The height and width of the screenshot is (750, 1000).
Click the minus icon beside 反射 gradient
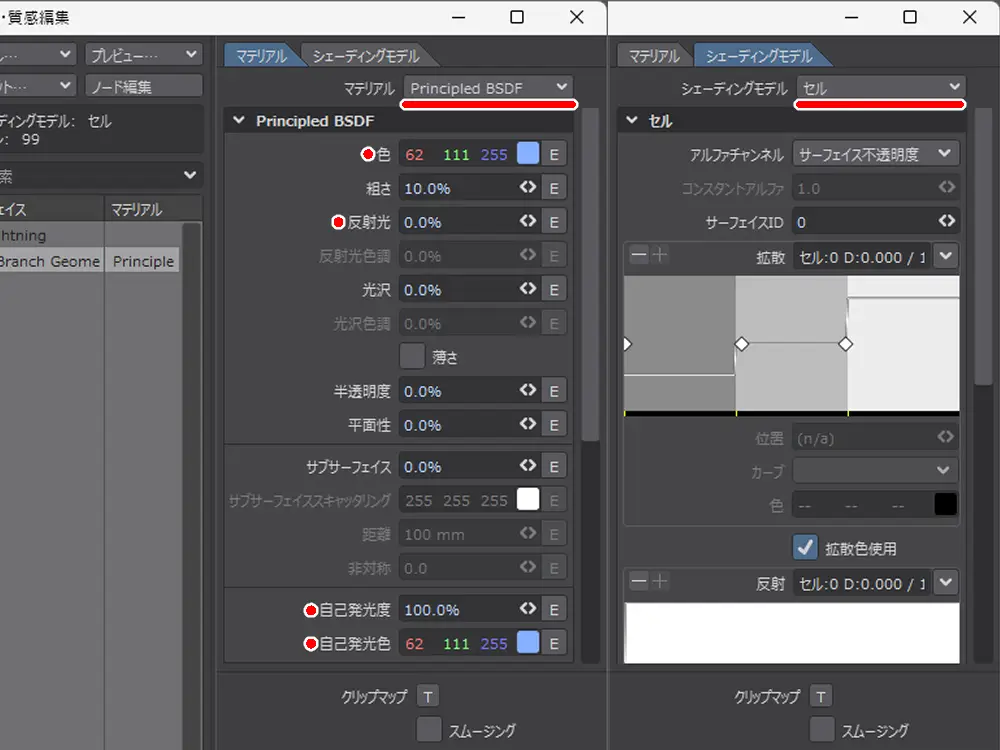point(638,582)
